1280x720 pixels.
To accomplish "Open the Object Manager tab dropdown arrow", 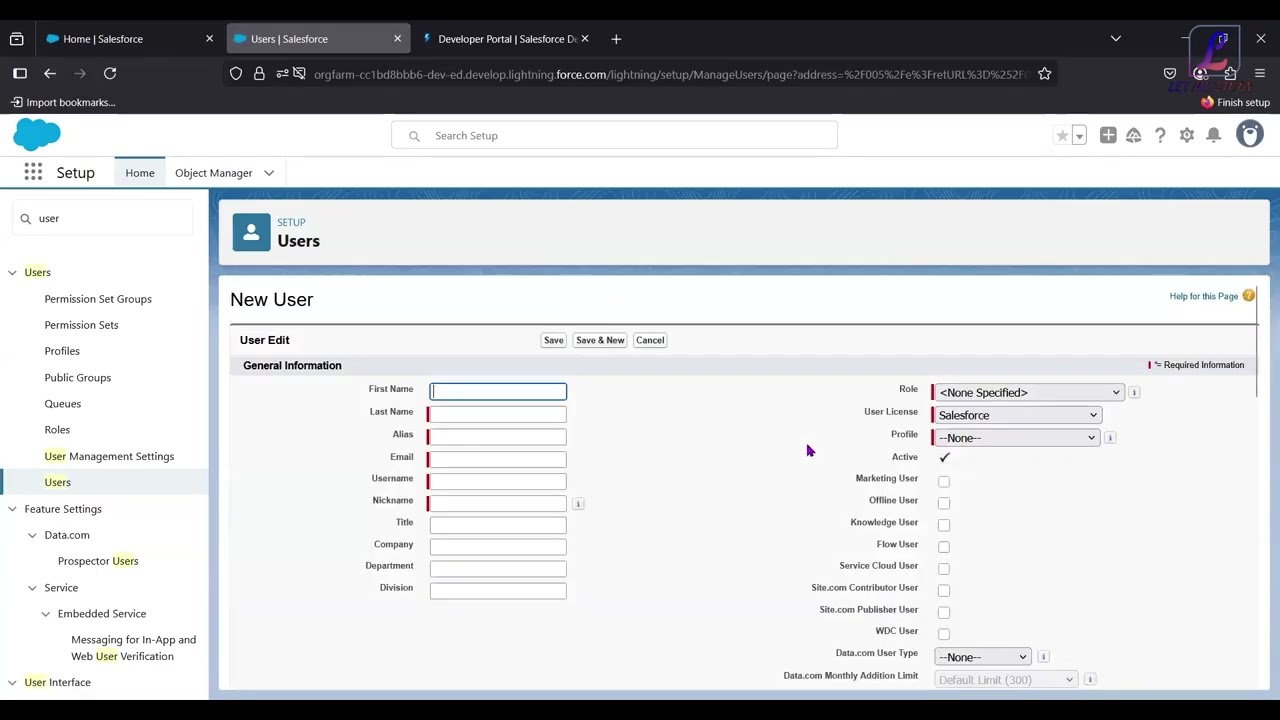I will [x=269, y=173].
